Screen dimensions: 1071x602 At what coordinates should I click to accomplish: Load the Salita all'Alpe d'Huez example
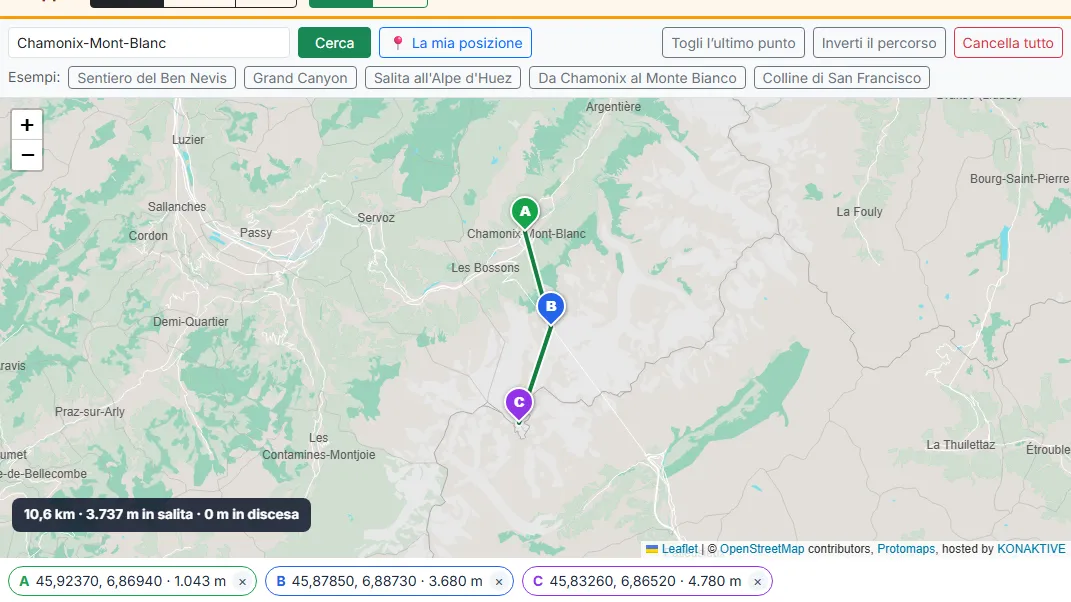tap(443, 78)
